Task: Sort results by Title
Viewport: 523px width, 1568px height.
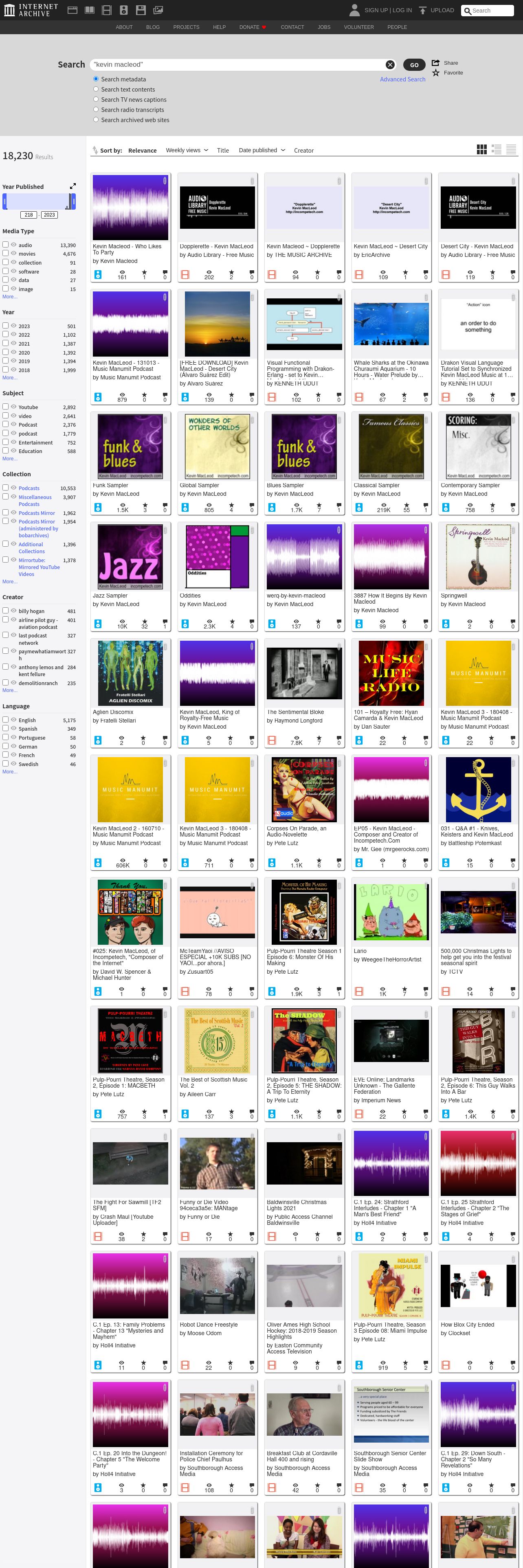Action: (x=223, y=150)
